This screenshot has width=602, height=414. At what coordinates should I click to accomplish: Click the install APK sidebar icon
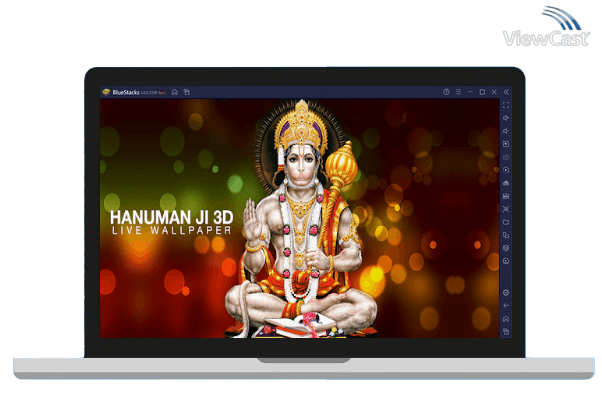click(506, 183)
